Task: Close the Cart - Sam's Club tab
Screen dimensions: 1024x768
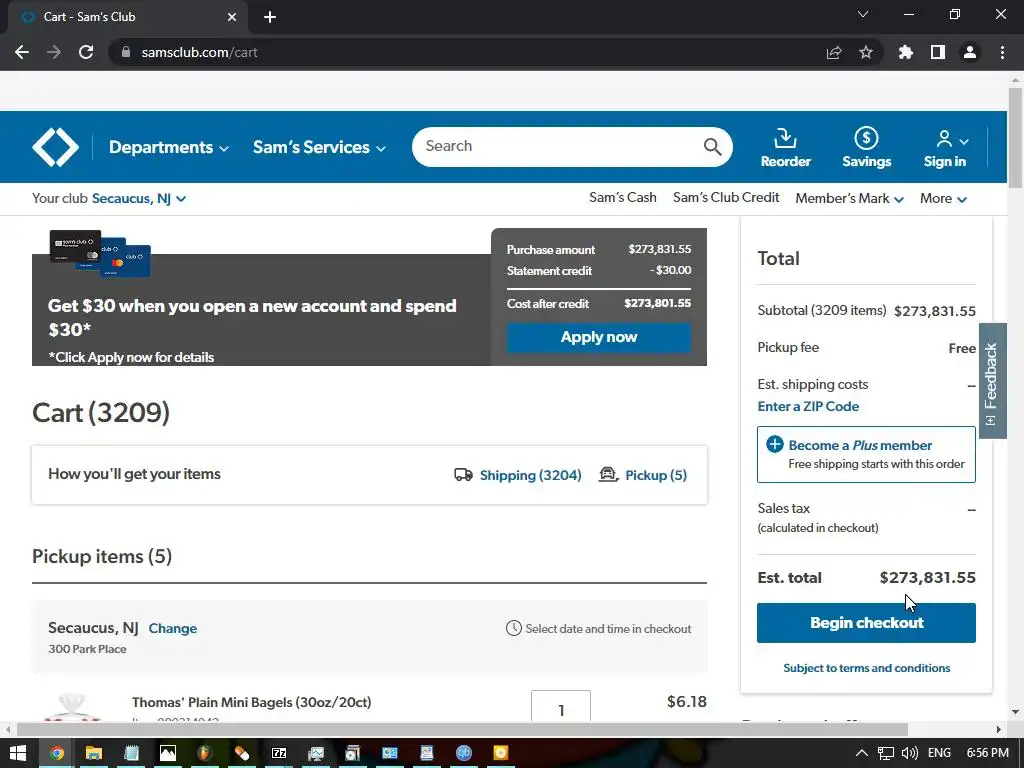Action: tap(232, 17)
